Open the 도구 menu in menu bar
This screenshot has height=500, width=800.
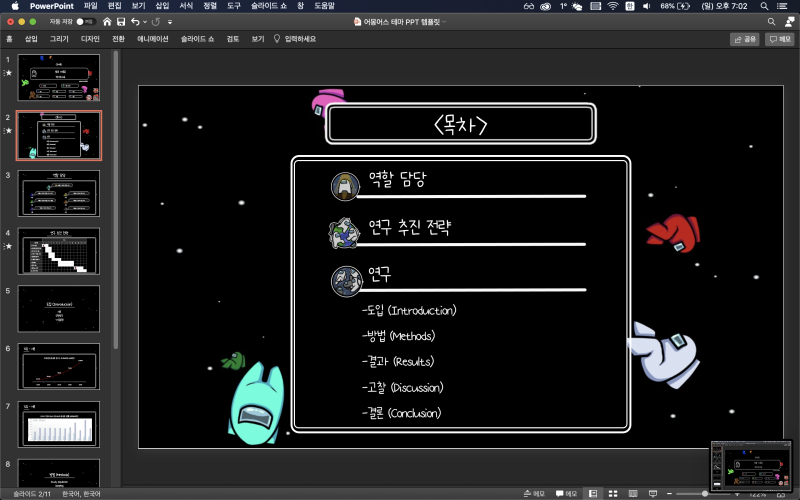click(234, 6)
